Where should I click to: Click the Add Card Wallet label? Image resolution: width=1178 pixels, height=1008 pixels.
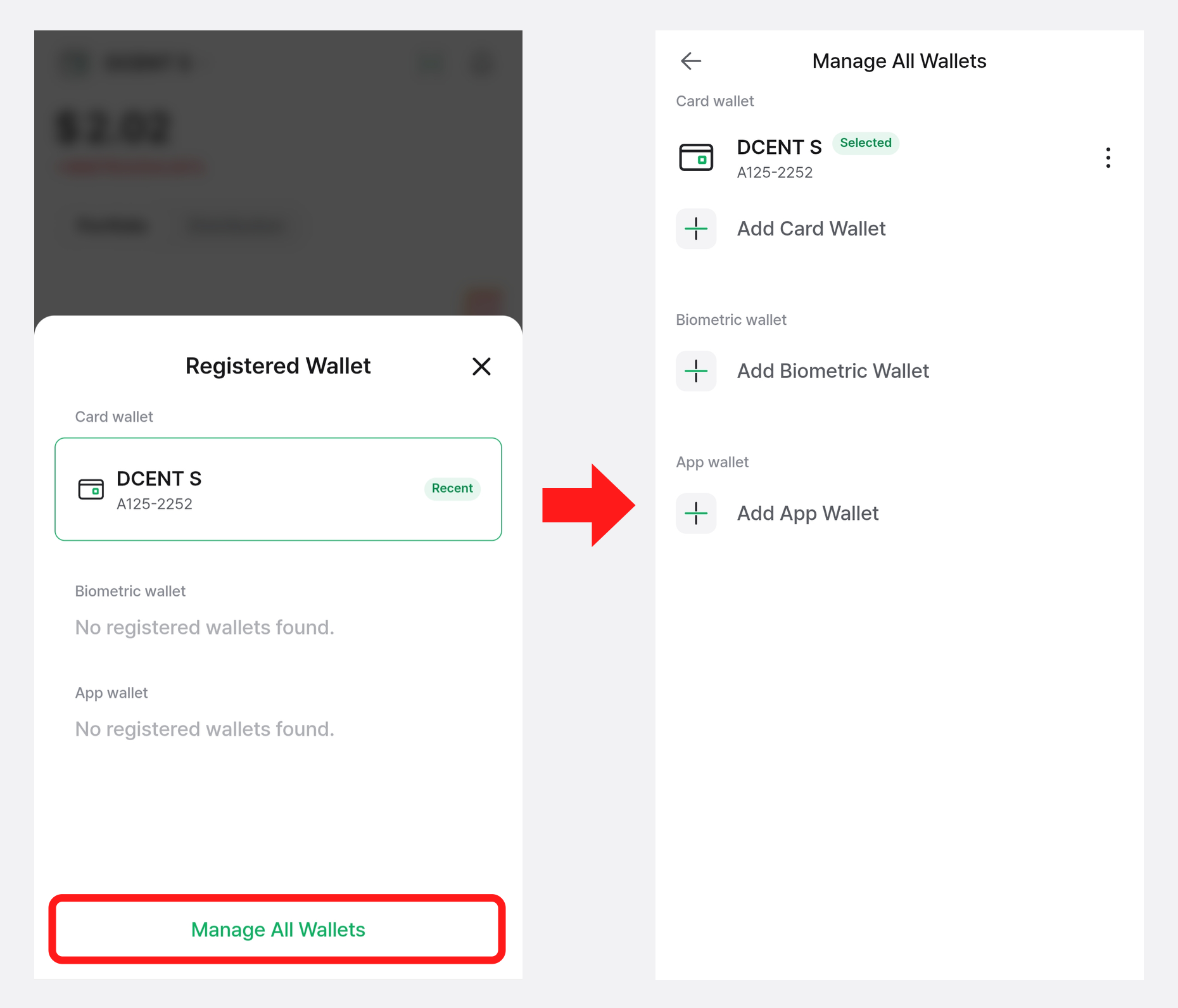point(811,229)
